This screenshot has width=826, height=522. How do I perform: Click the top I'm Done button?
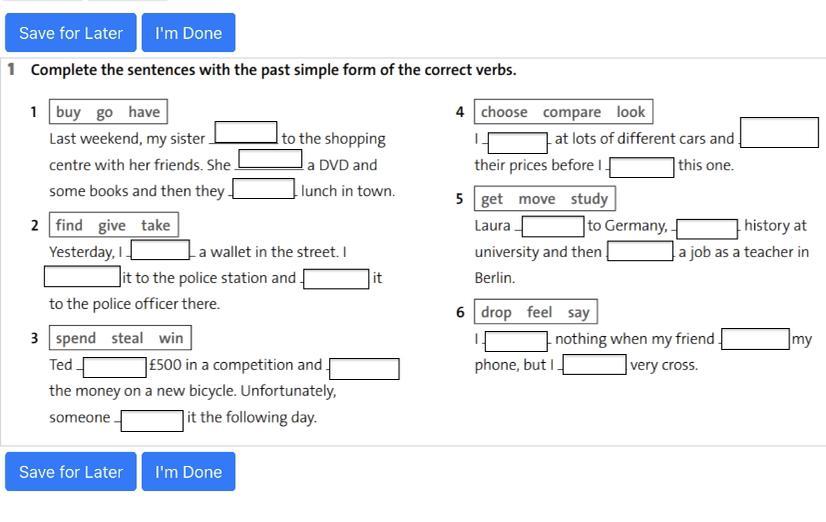point(189,33)
